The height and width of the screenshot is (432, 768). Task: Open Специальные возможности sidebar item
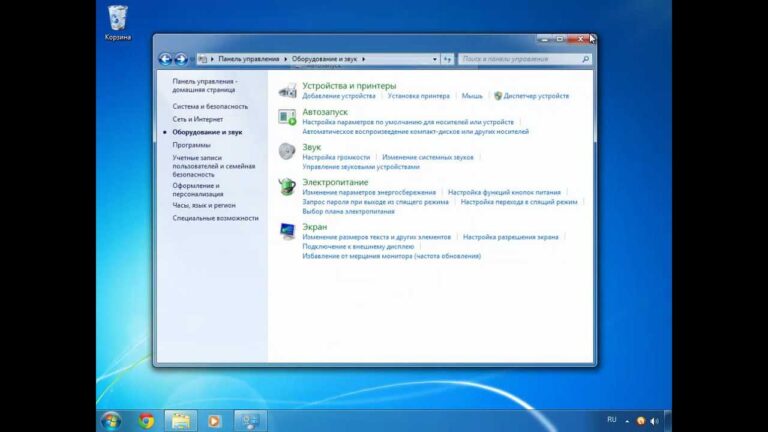216,218
